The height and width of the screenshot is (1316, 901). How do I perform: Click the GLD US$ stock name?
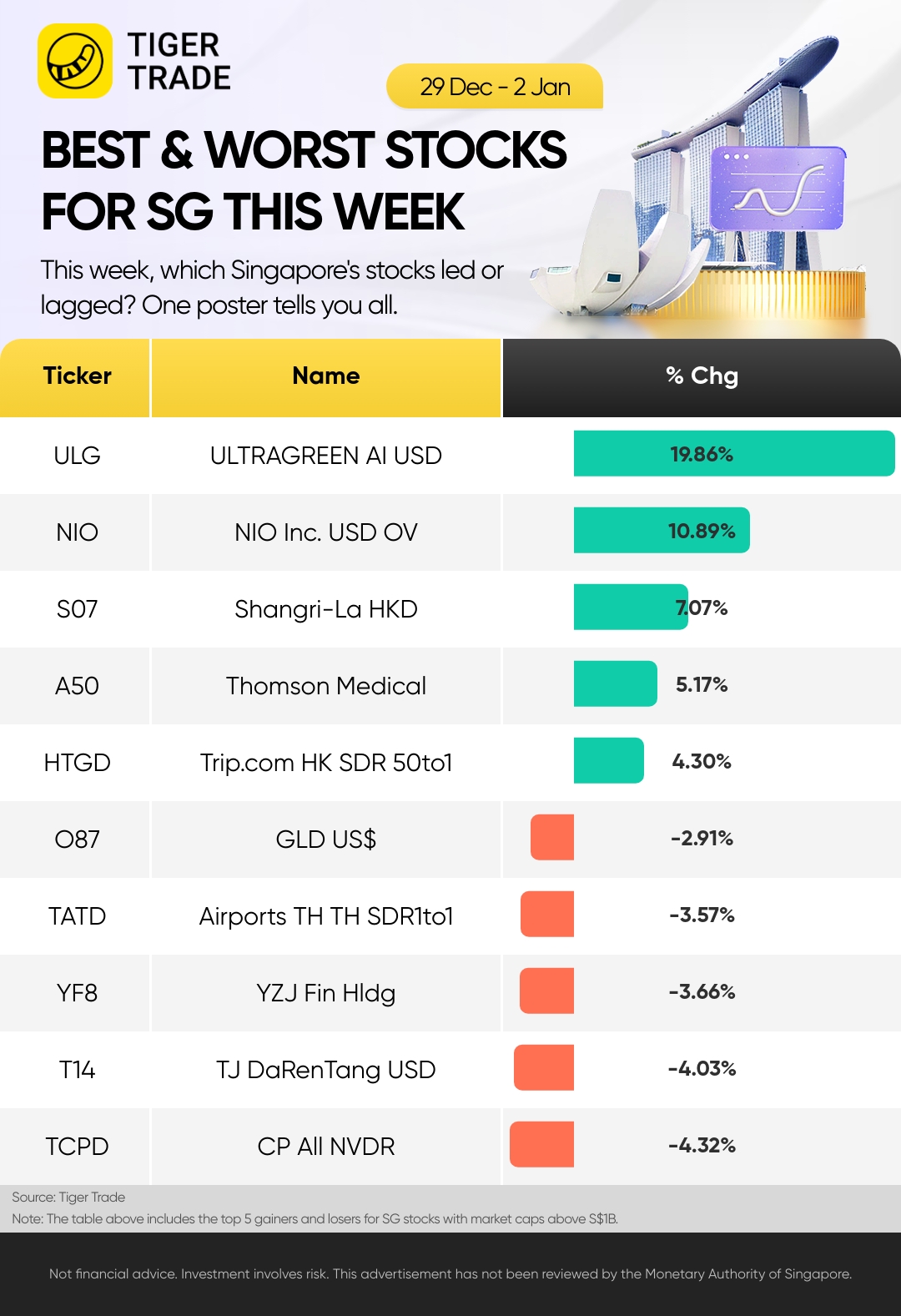coord(326,840)
